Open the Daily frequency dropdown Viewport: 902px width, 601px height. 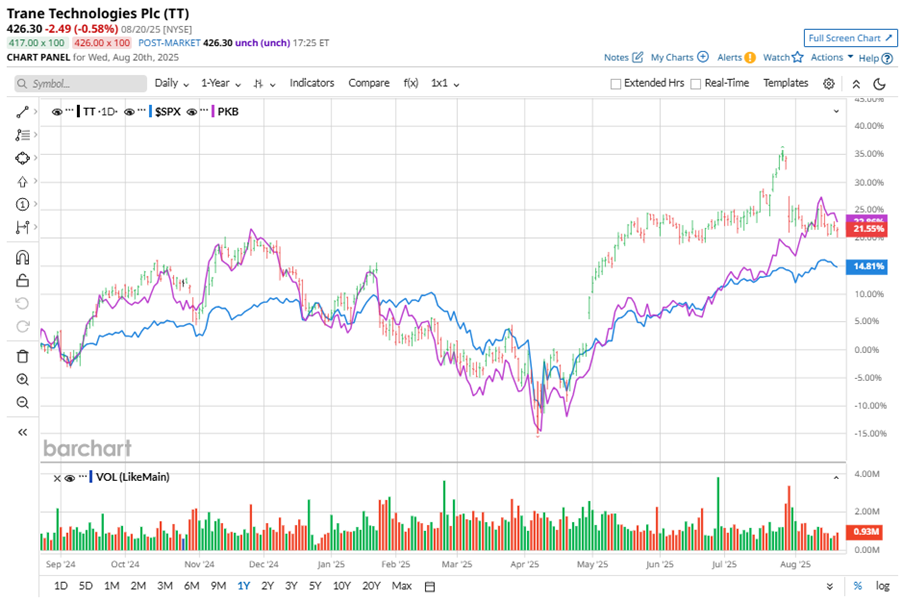point(171,83)
